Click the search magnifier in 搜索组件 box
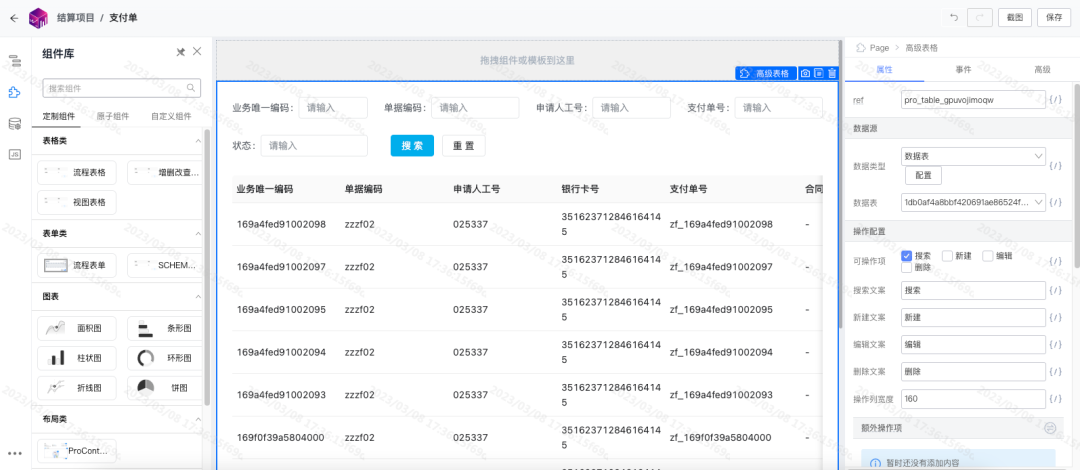1080x470 pixels. (191, 88)
